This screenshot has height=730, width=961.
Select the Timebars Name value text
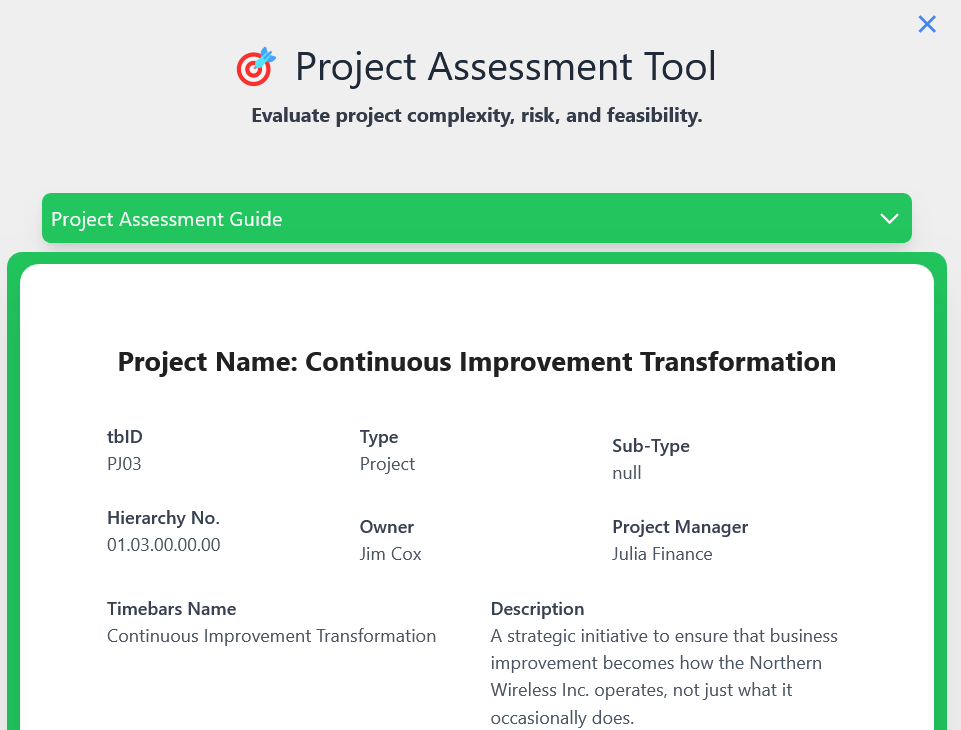271,636
